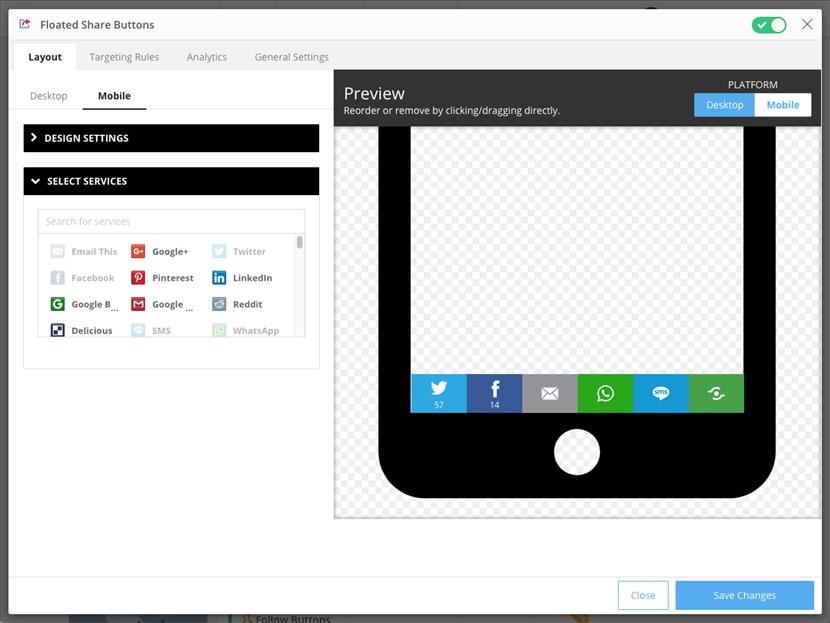The image size is (830, 623).
Task: Click Facebook share button in phone preview
Action: (494, 393)
